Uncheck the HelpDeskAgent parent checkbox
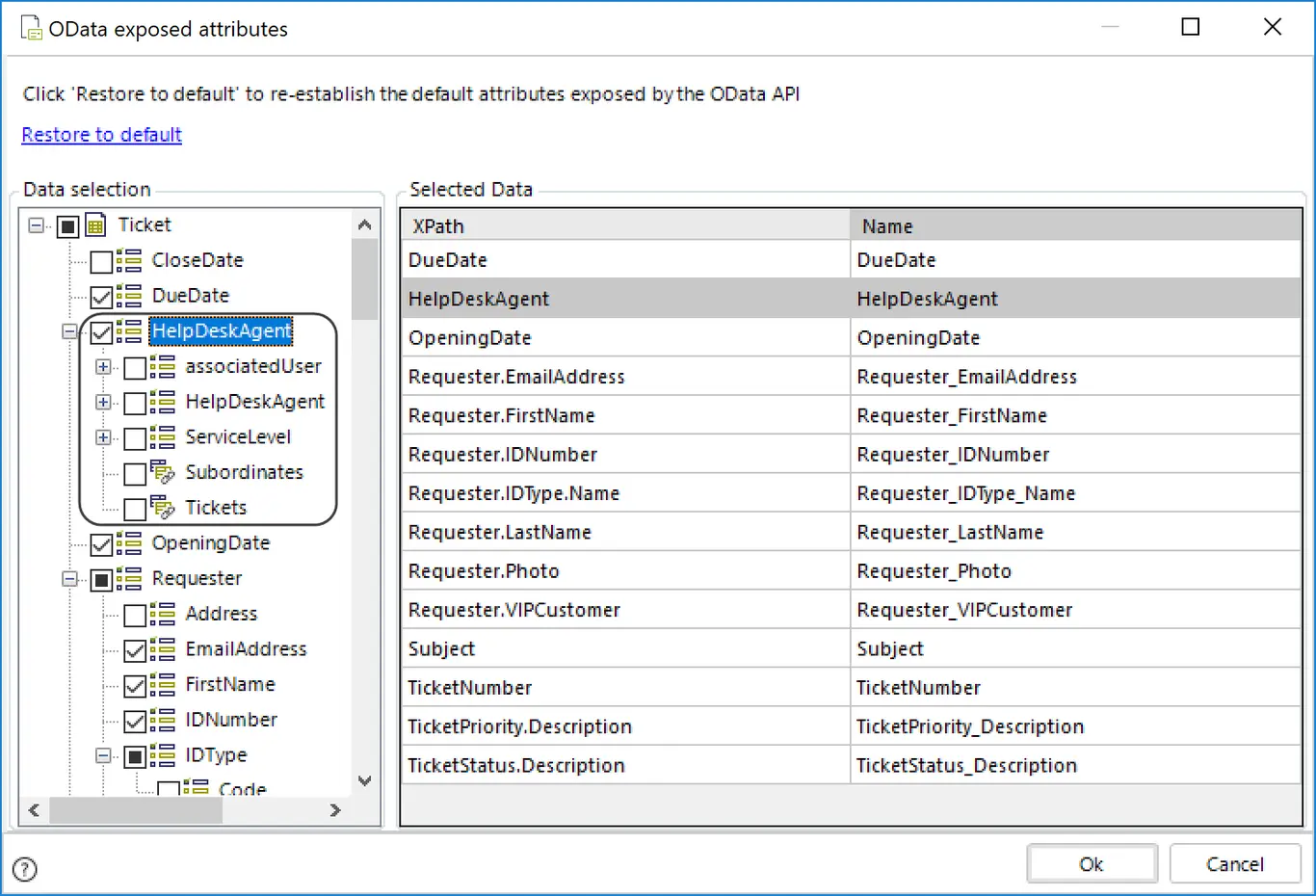Image resolution: width=1316 pixels, height=896 pixels. click(x=101, y=332)
